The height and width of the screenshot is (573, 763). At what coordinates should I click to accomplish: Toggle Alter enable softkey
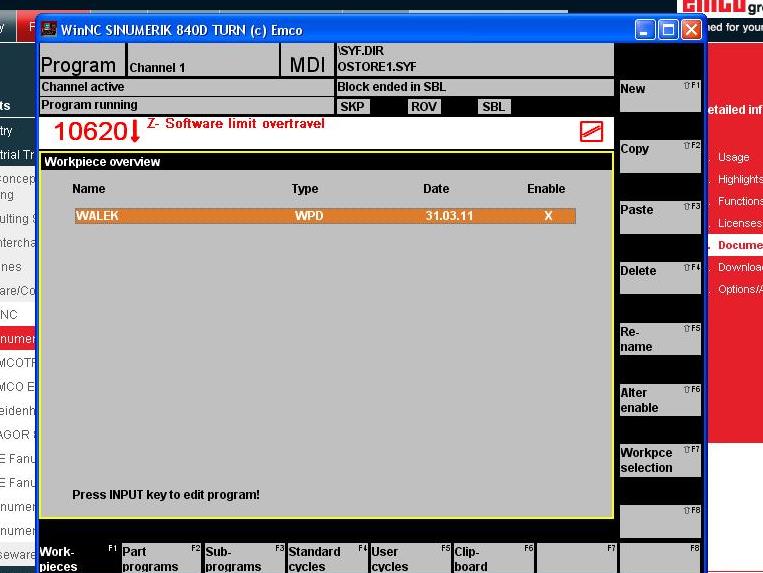[x=660, y=400]
